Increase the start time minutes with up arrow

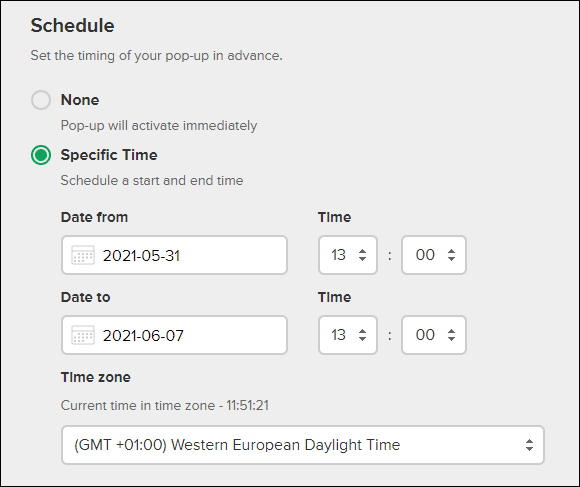[x=451, y=251]
